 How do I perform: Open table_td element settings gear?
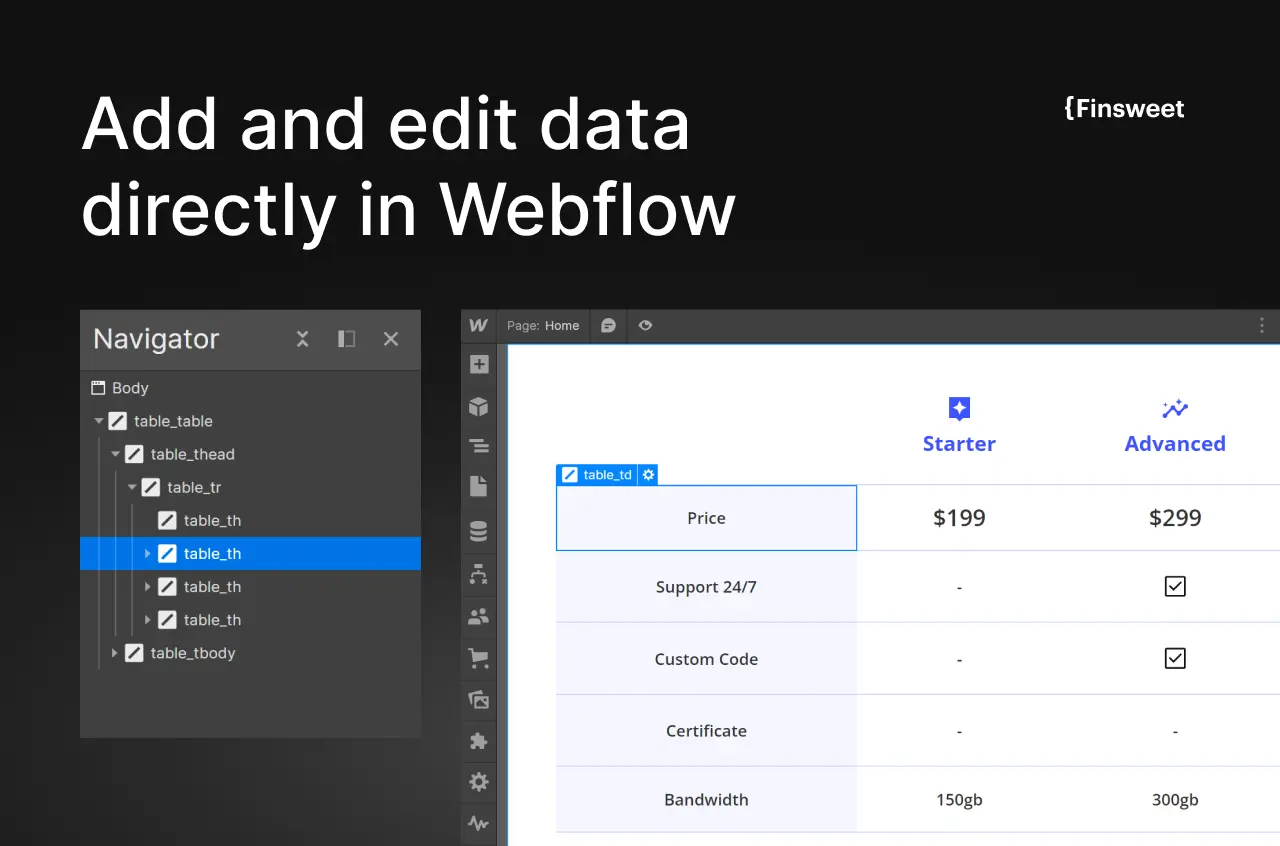(648, 475)
